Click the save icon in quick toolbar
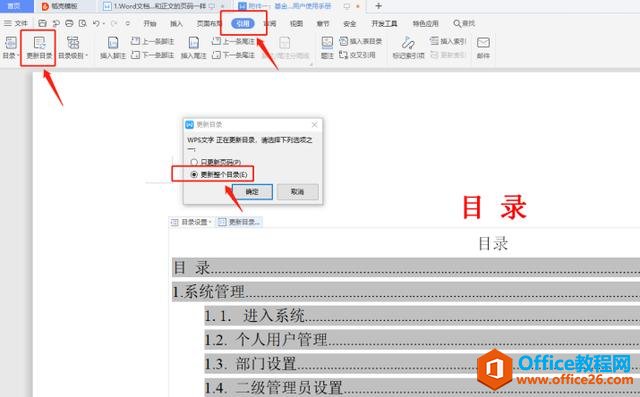This screenshot has height=397, width=640. (x=42, y=23)
